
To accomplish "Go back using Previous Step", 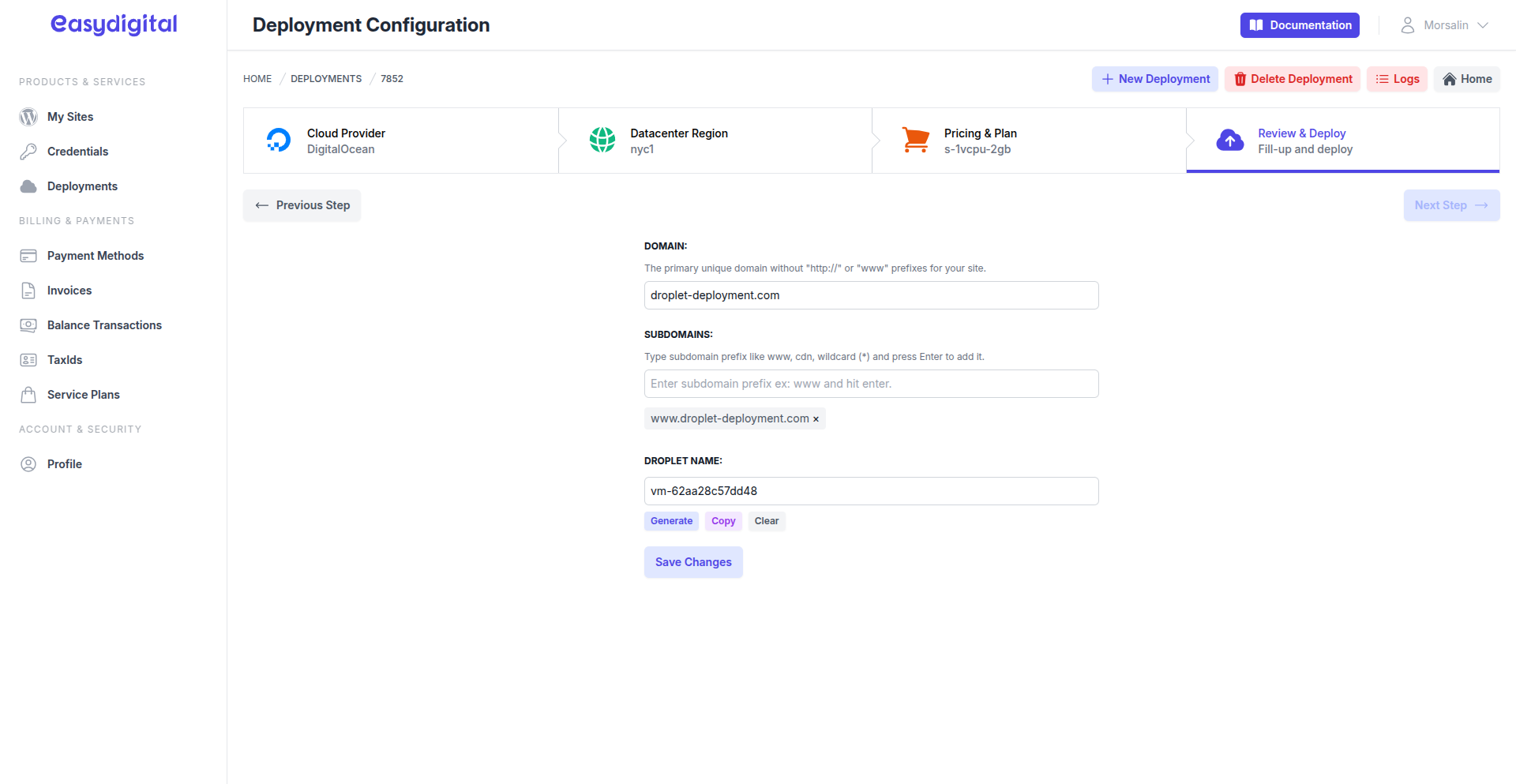I will [x=302, y=205].
